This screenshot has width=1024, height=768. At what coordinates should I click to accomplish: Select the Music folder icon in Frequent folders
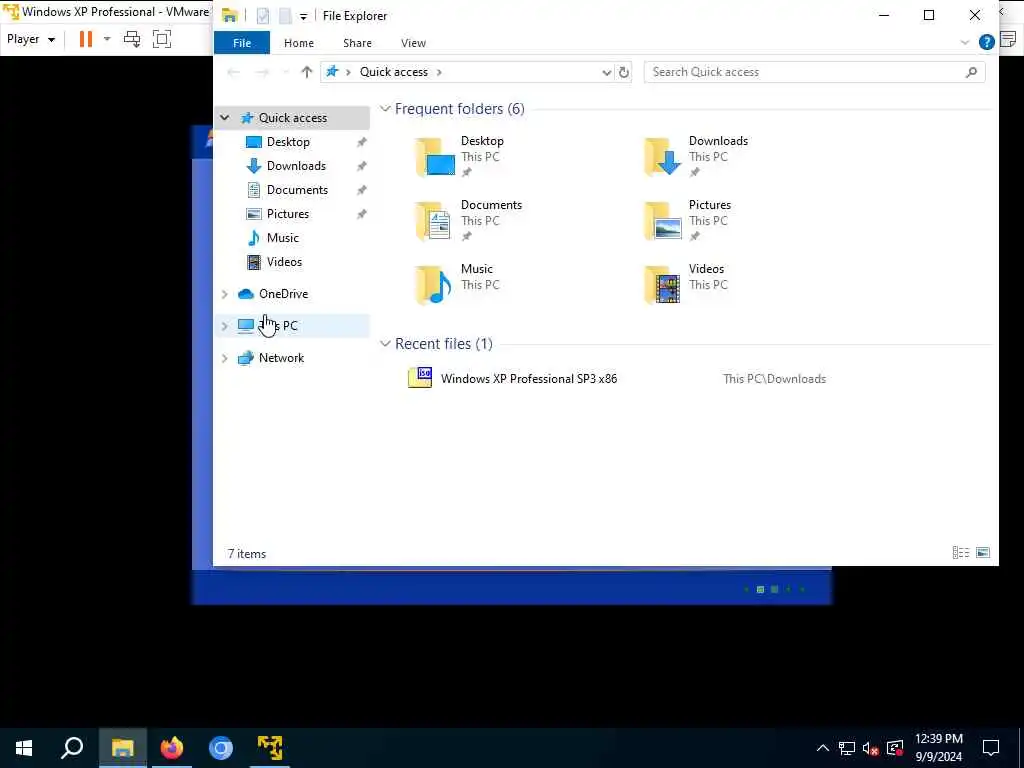click(435, 285)
